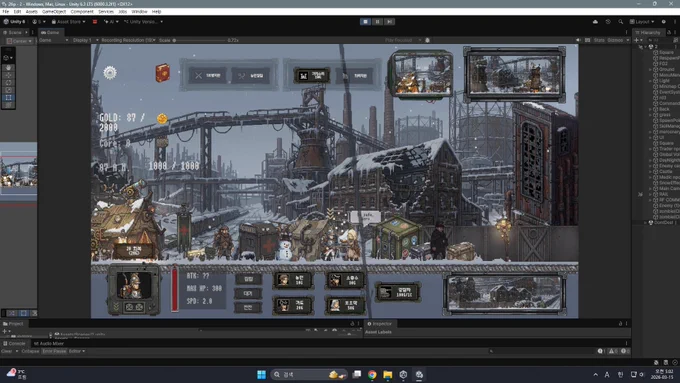The height and width of the screenshot is (383, 680).
Task: Open the account dropdown beside Unity 6
Action: coord(39,22)
